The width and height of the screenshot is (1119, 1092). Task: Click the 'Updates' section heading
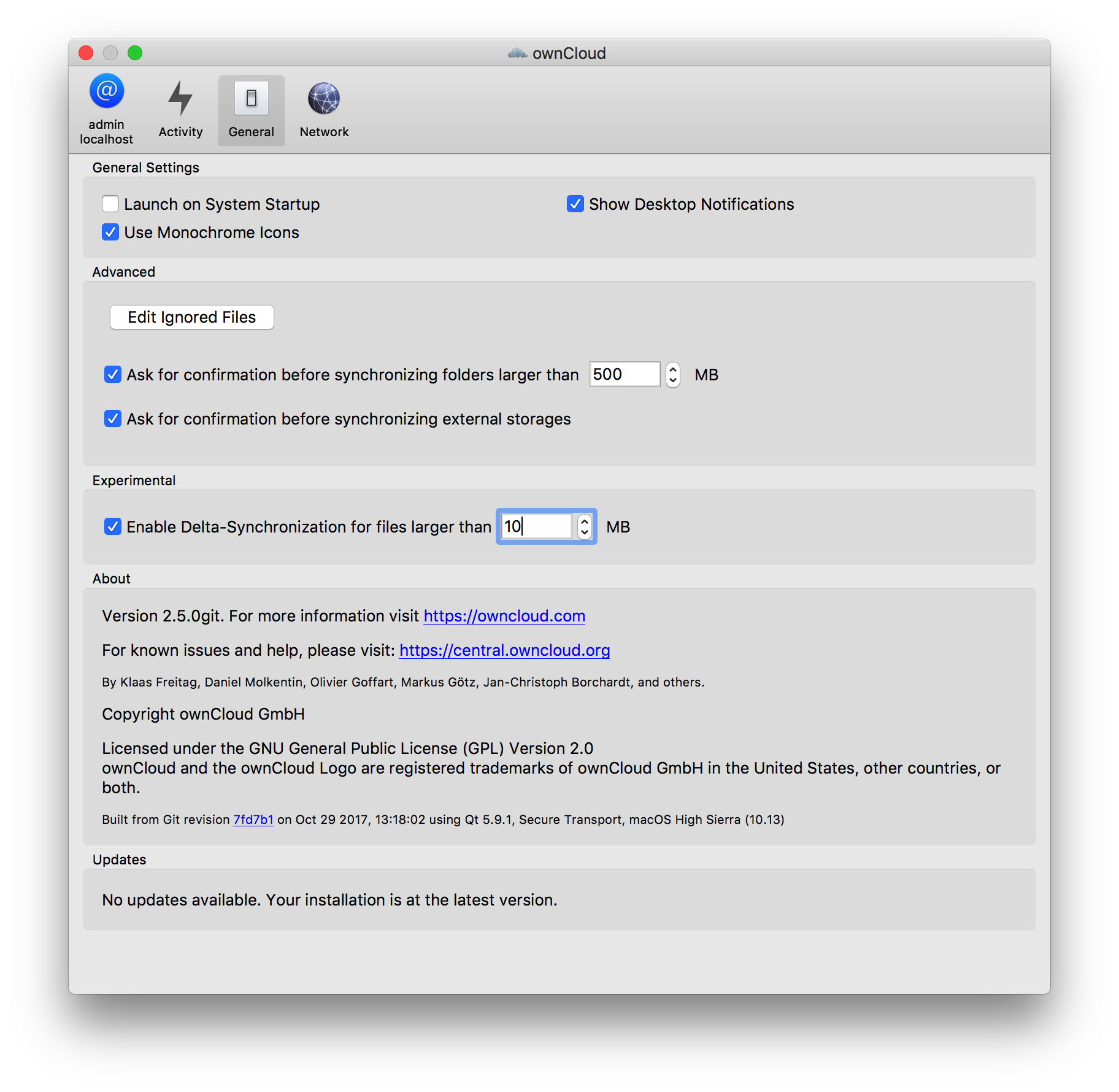(x=119, y=859)
